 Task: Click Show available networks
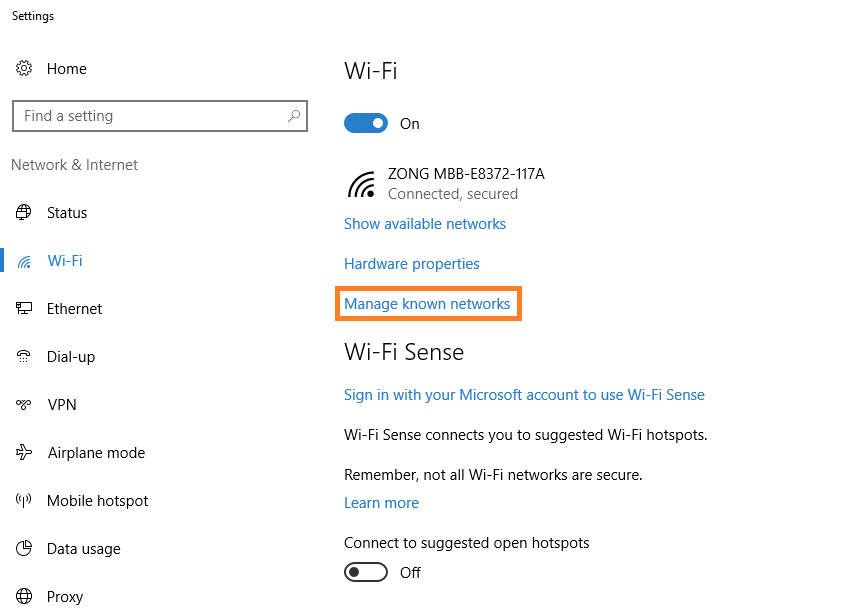[x=424, y=223]
